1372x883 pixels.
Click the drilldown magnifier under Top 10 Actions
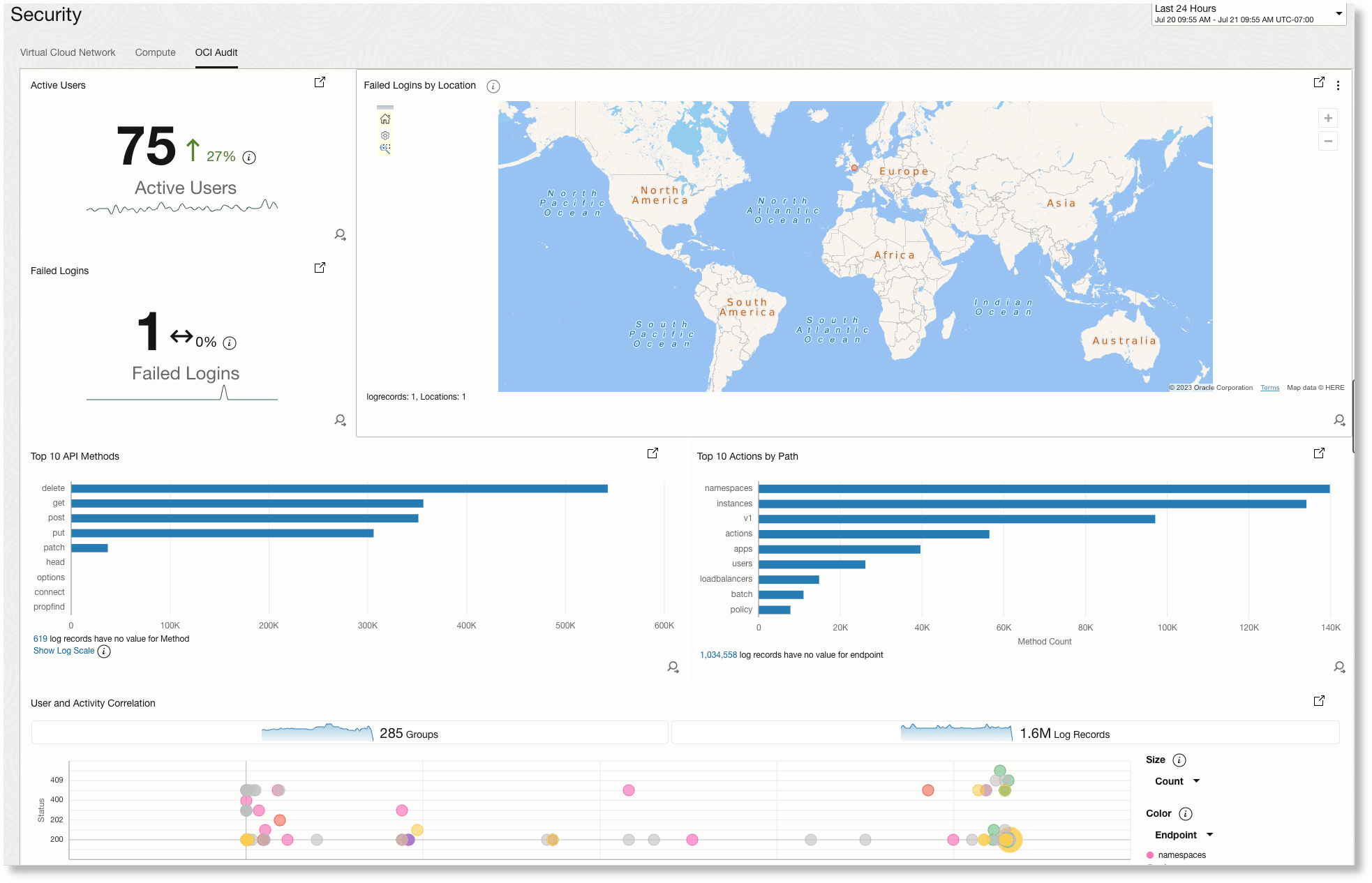click(1340, 667)
